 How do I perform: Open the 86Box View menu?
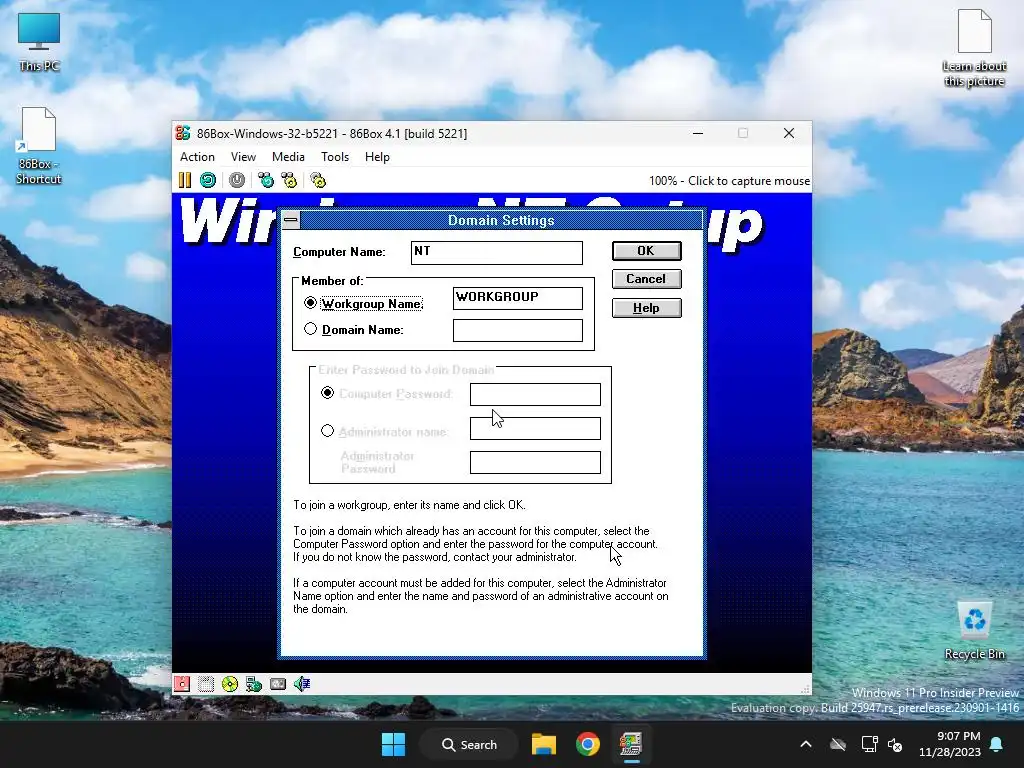coord(243,157)
